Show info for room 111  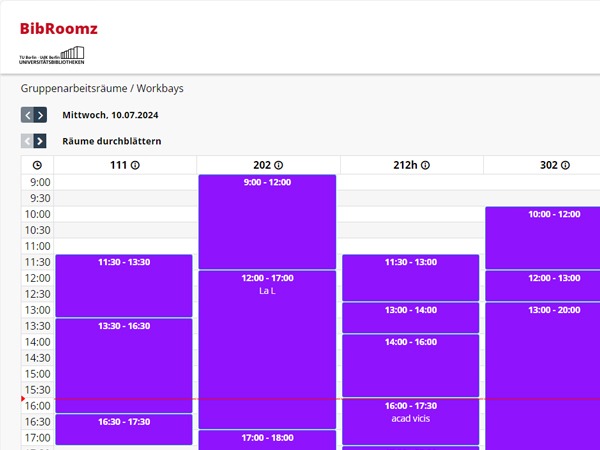pos(135,165)
